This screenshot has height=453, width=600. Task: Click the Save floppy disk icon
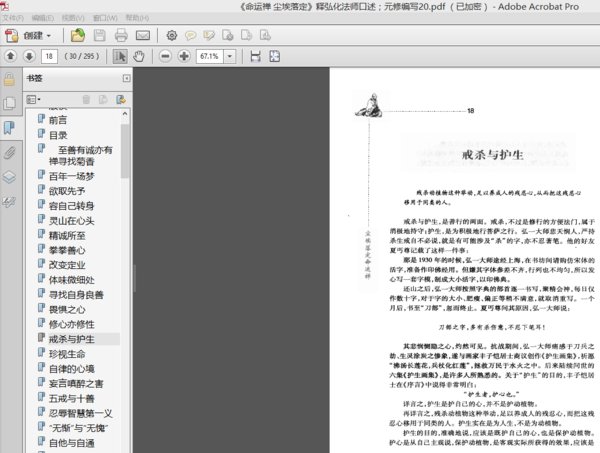point(99,36)
